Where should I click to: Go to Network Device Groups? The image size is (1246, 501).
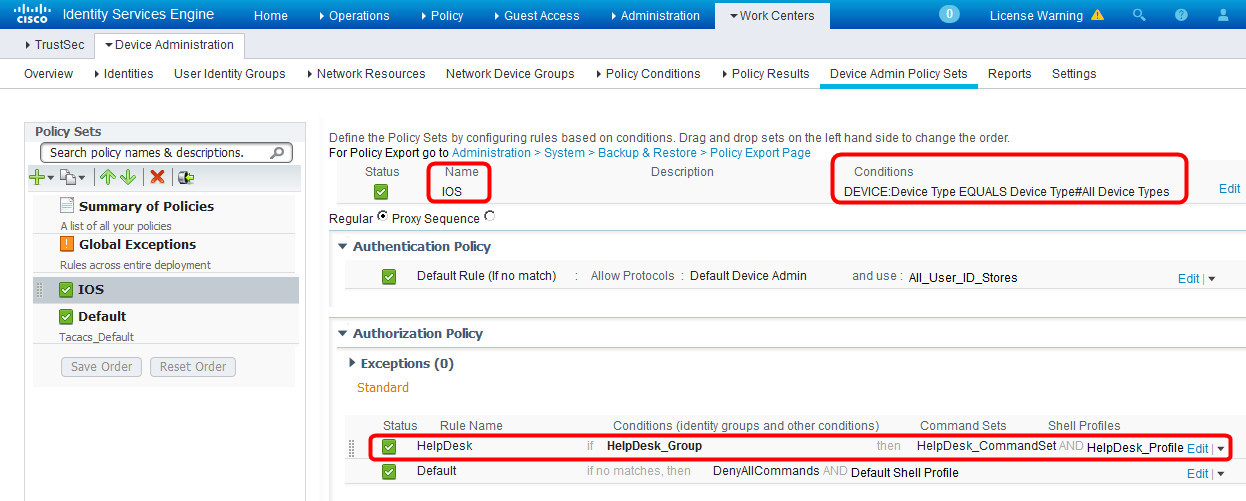click(510, 74)
